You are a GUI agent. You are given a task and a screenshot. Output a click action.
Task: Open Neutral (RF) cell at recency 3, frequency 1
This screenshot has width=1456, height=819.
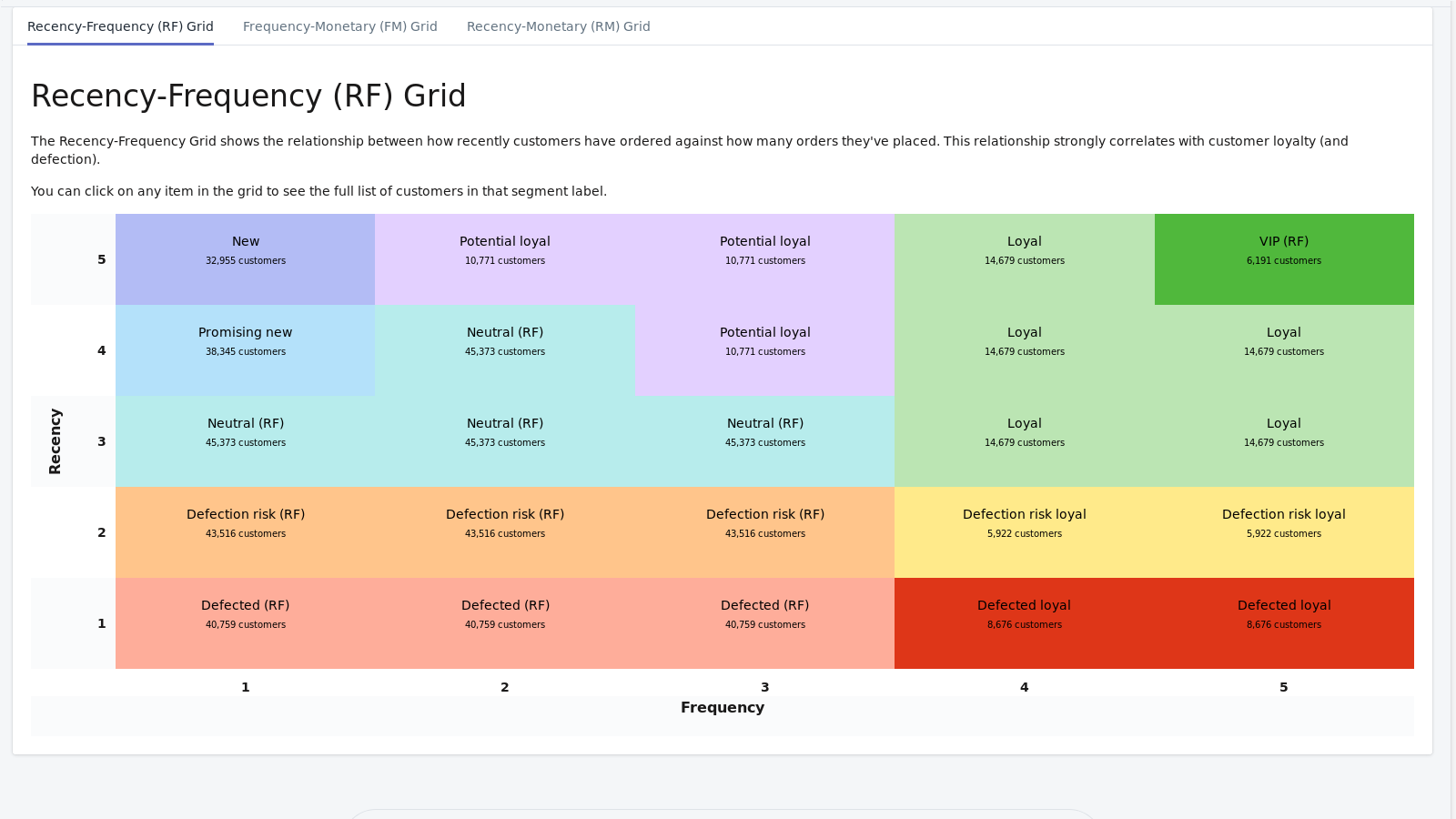(x=246, y=441)
